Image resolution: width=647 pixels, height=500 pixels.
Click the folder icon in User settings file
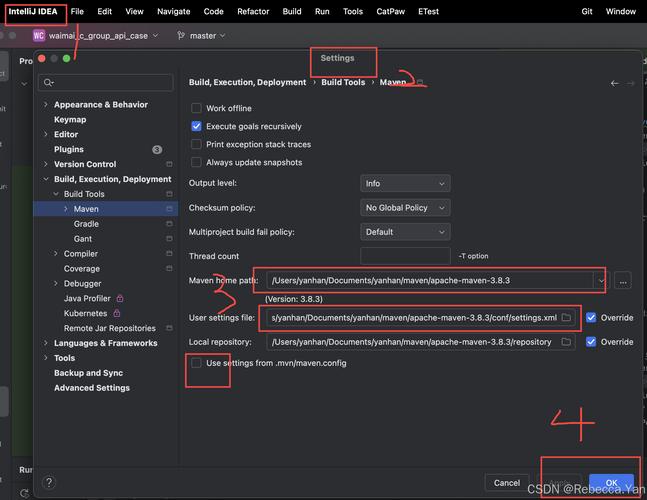point(566,317)
